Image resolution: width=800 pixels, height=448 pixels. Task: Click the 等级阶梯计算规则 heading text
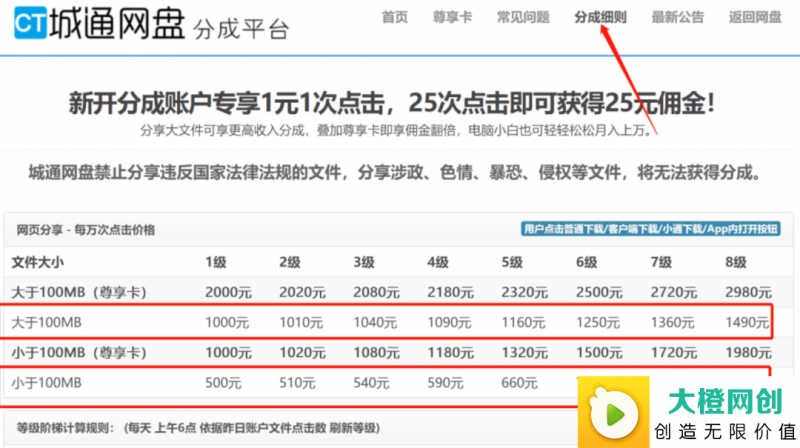point(198,428)
